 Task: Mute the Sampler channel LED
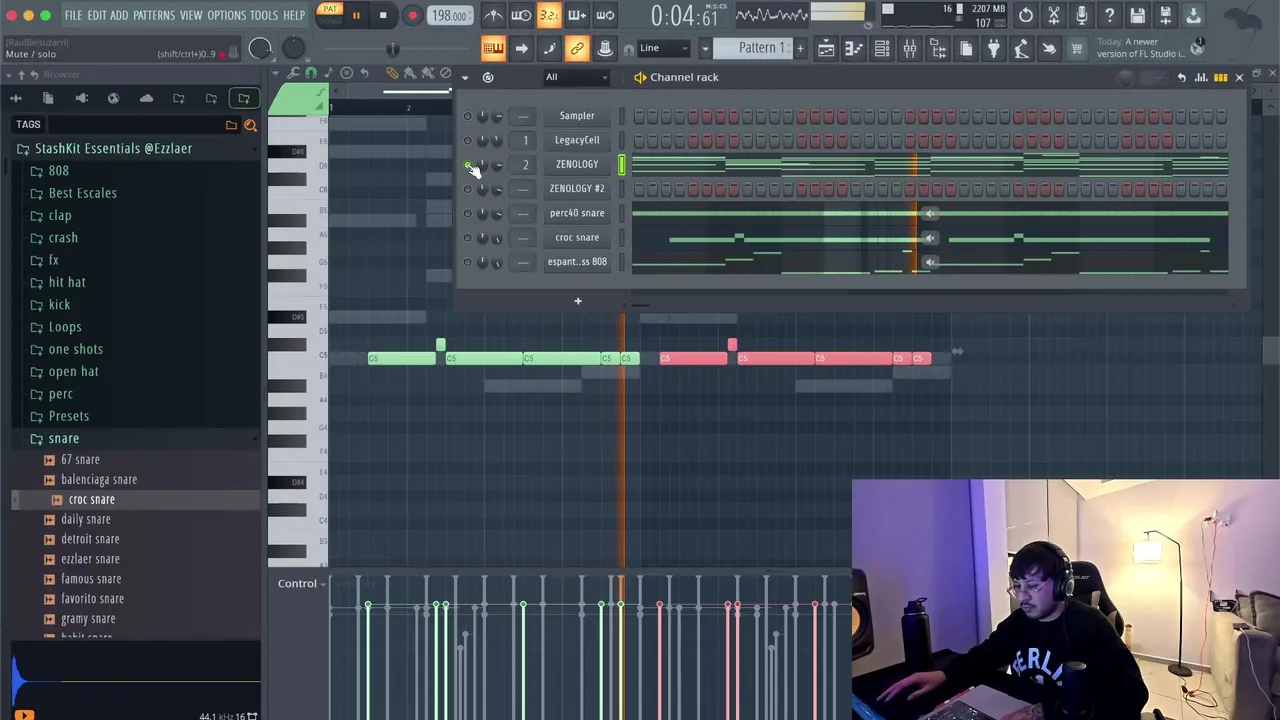point(467,116)
